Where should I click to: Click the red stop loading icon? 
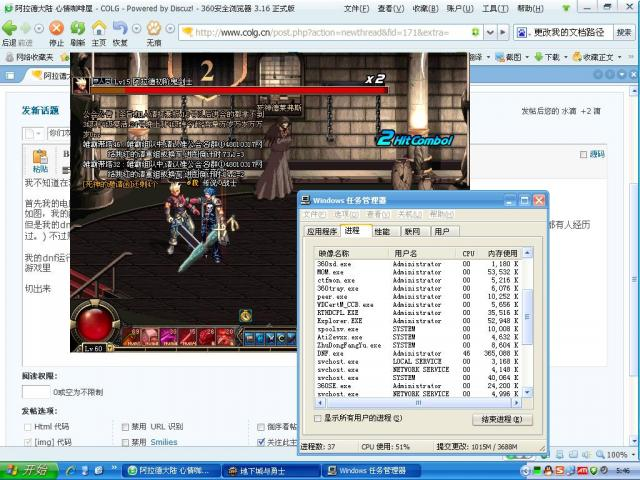[56, 30]
